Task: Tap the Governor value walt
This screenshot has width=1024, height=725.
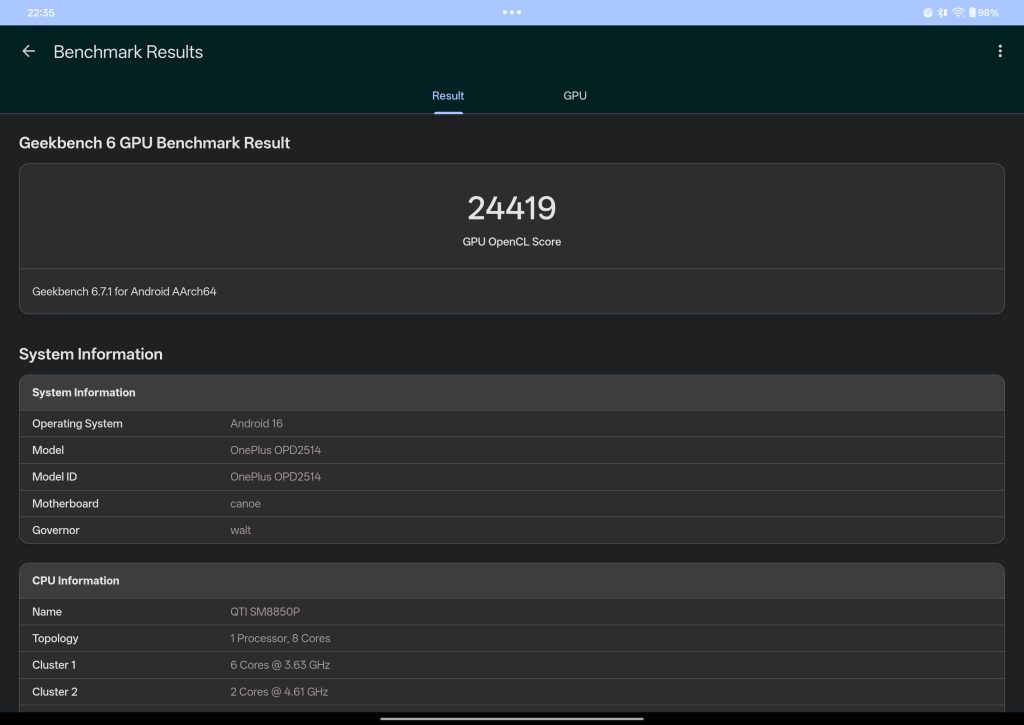Action: [x=240, y=530]
